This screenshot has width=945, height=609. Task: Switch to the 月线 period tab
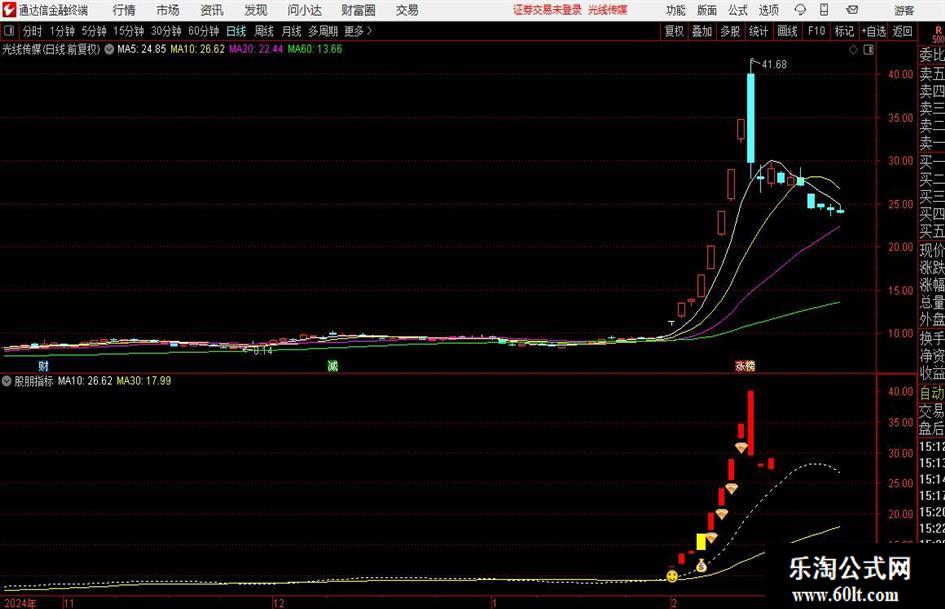pos(292,31)
